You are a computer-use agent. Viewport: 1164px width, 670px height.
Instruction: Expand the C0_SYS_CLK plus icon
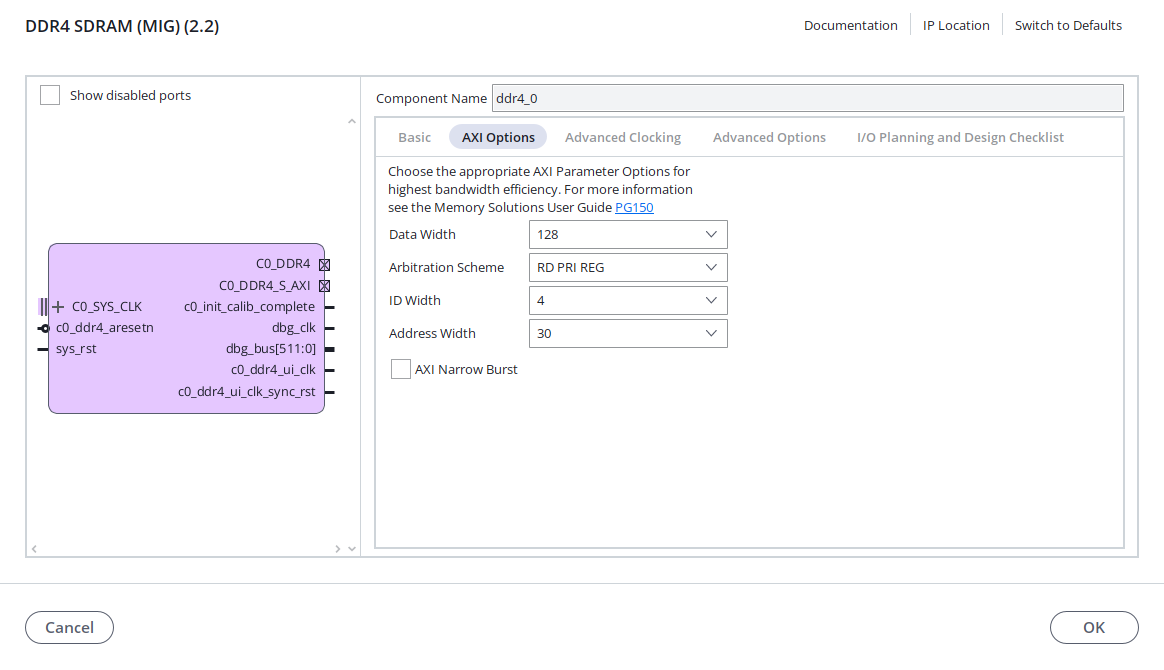[58, 306]
